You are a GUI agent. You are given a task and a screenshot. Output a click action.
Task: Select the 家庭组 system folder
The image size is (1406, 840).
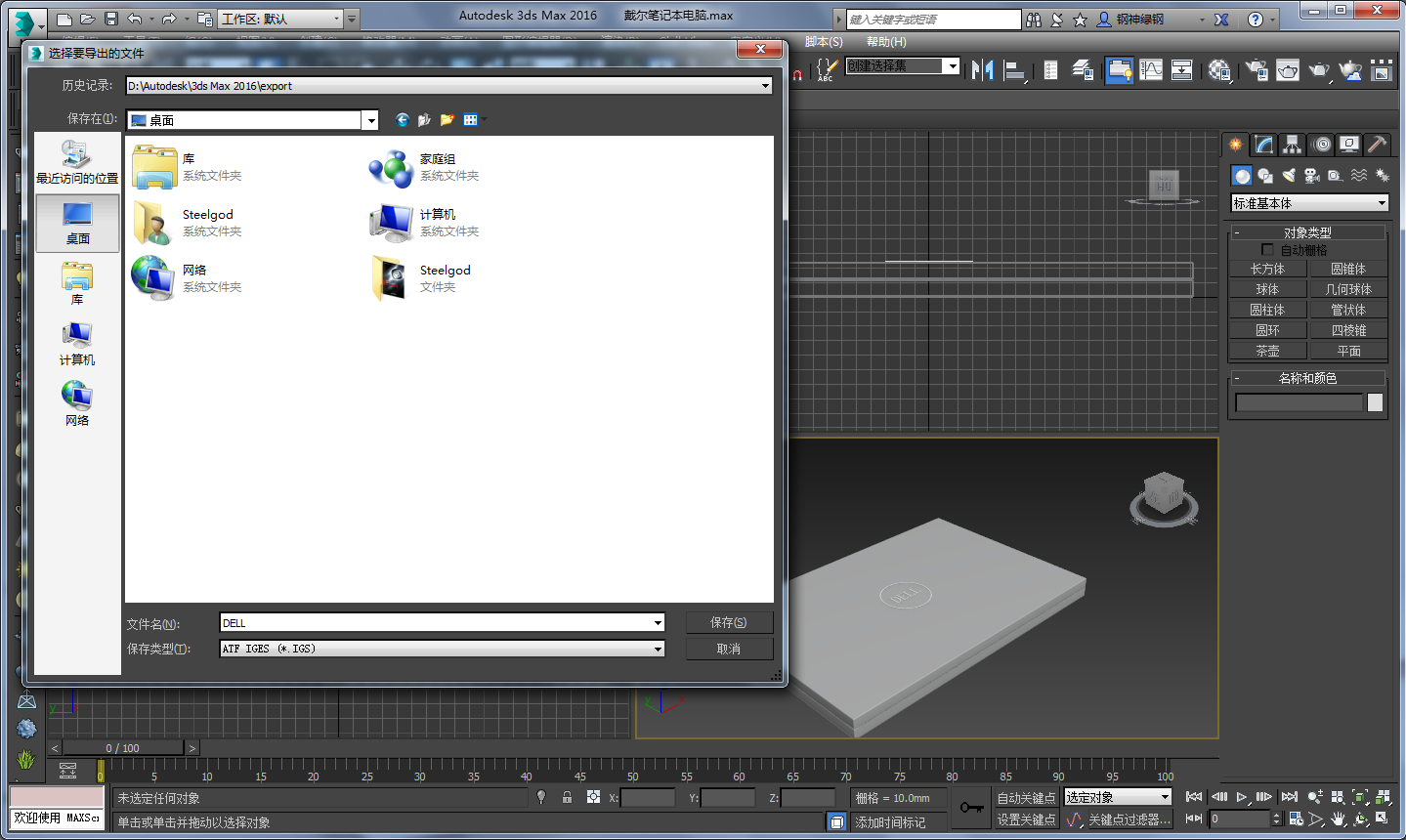(424, 167)
